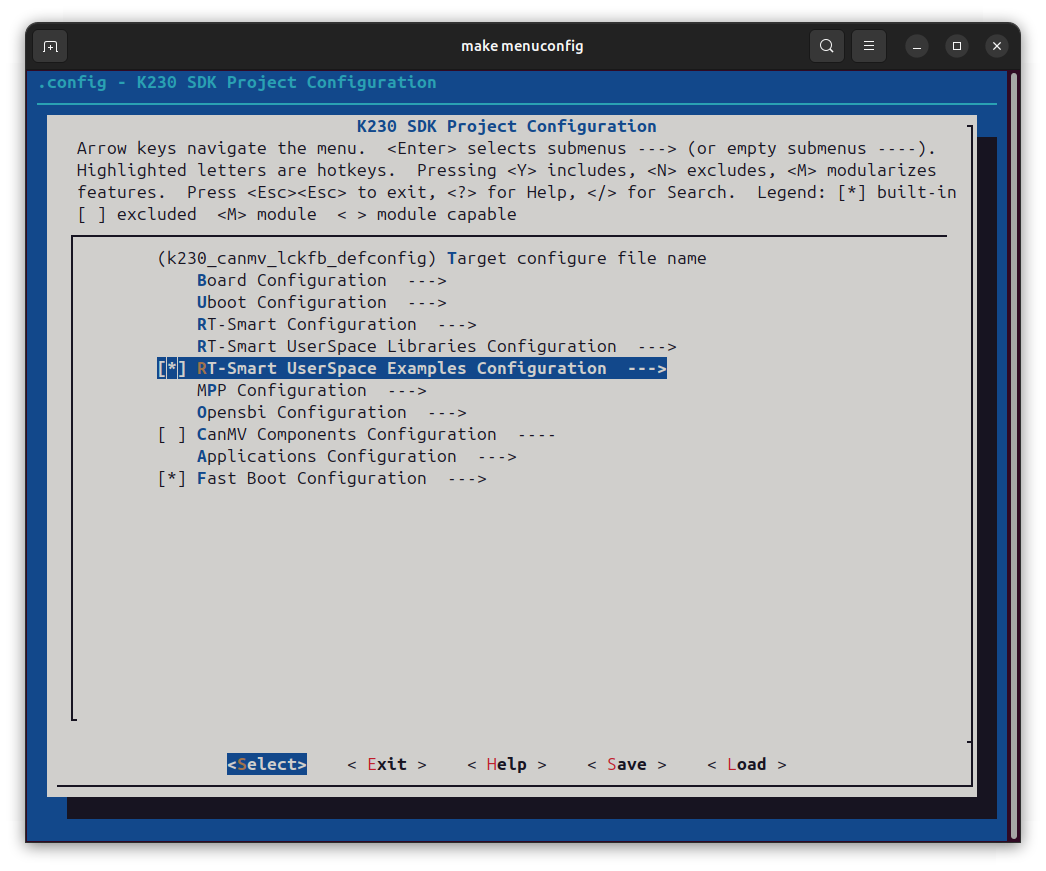Click the Load button
The height and width of the screenshot is (871, 1046).
[747, 764]
